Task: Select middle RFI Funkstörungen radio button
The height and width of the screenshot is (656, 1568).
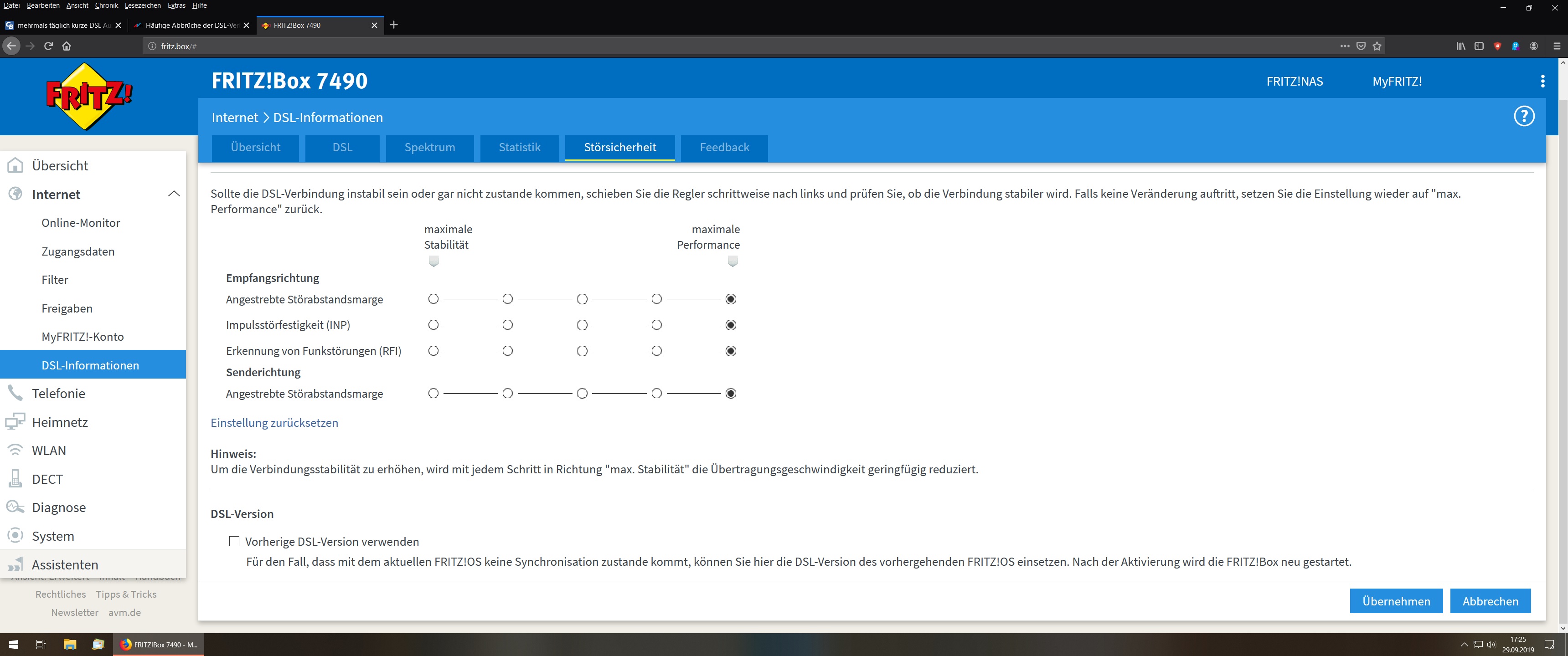Action: (582, 351)
